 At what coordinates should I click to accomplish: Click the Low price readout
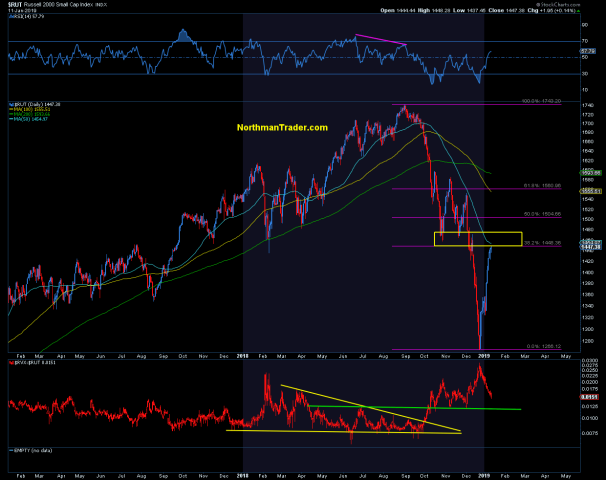[469, 10]
